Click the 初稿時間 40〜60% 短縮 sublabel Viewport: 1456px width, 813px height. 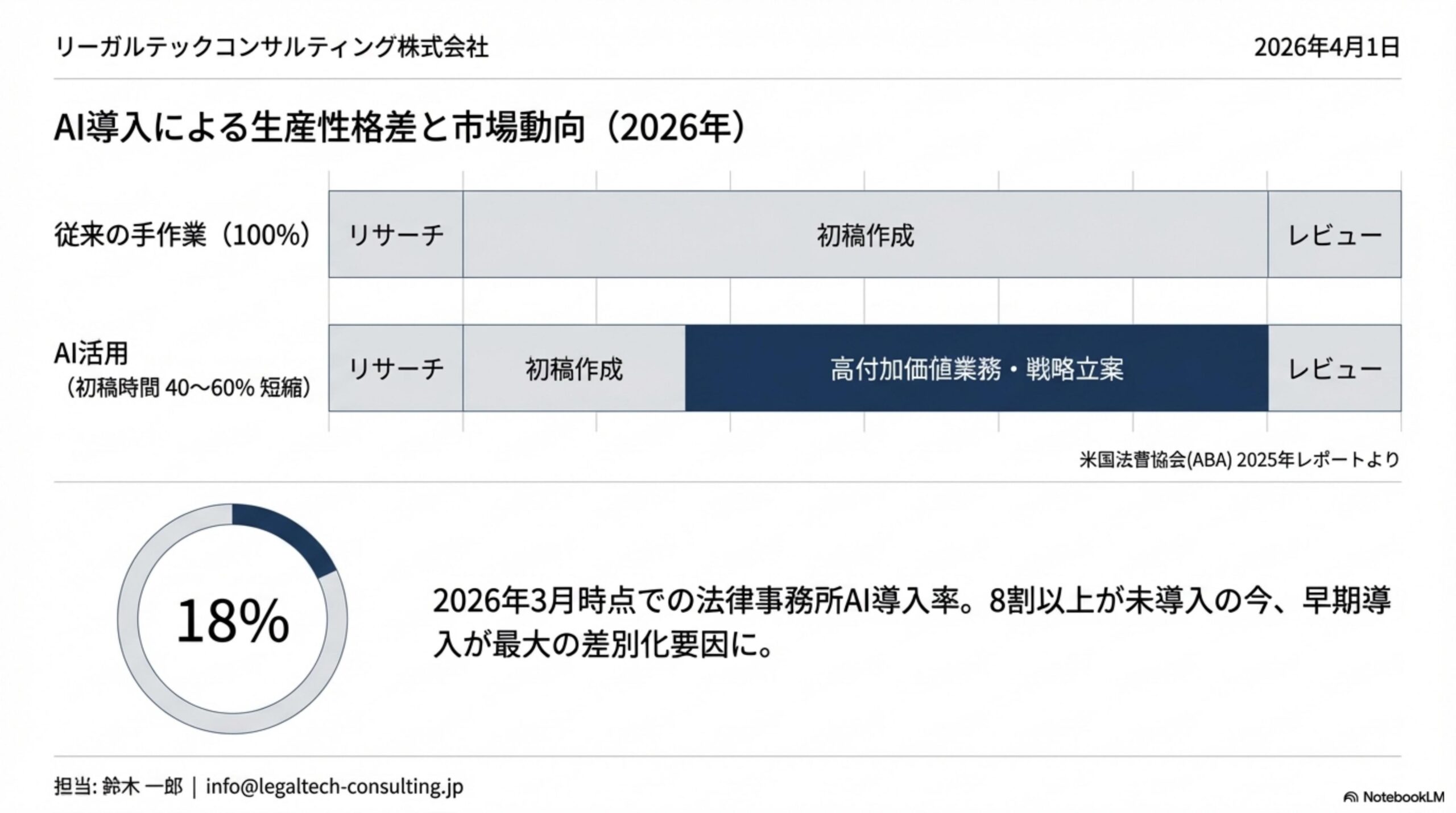pyautogui.click(x=188, y=389)
